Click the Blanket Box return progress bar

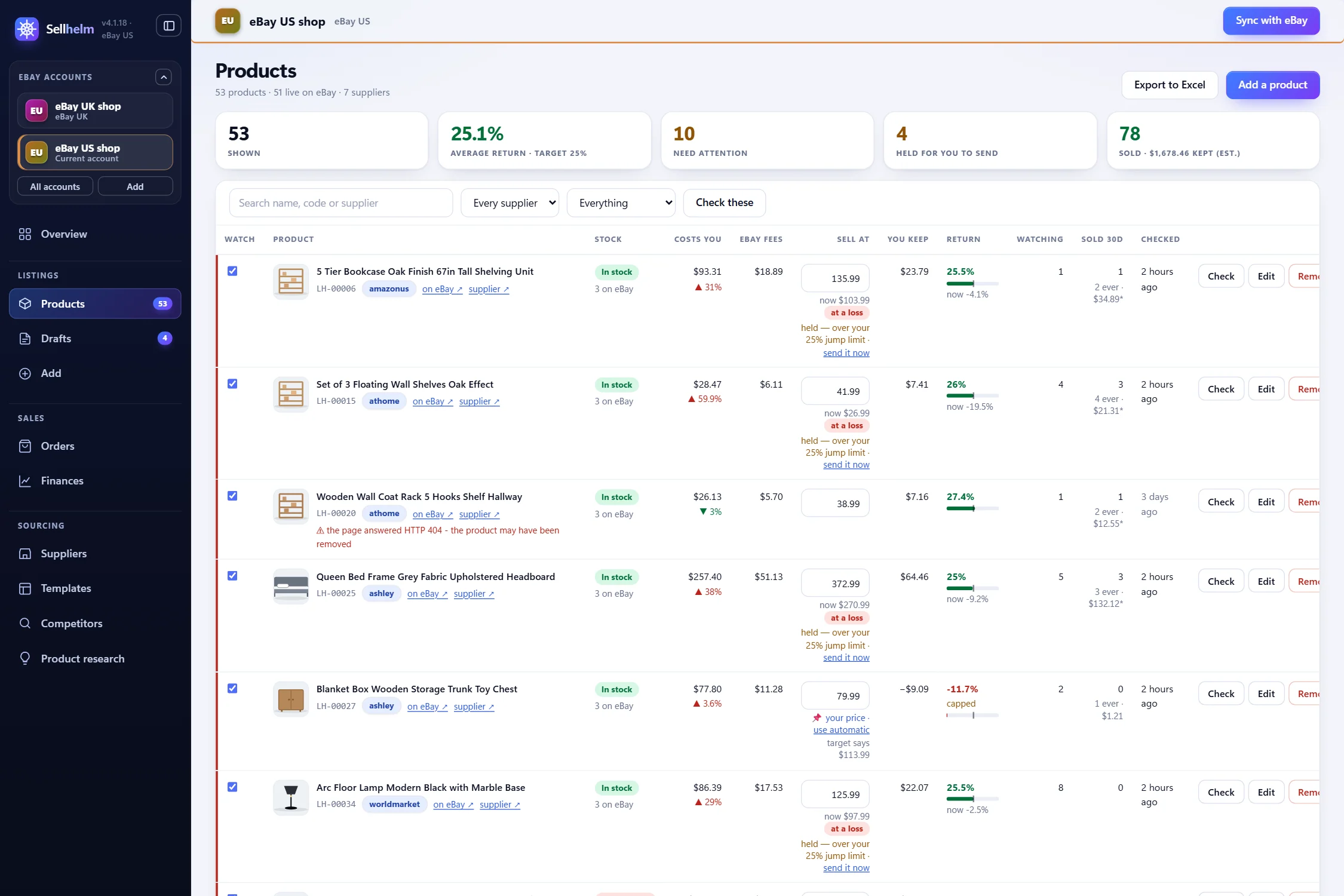coord(972,715)
